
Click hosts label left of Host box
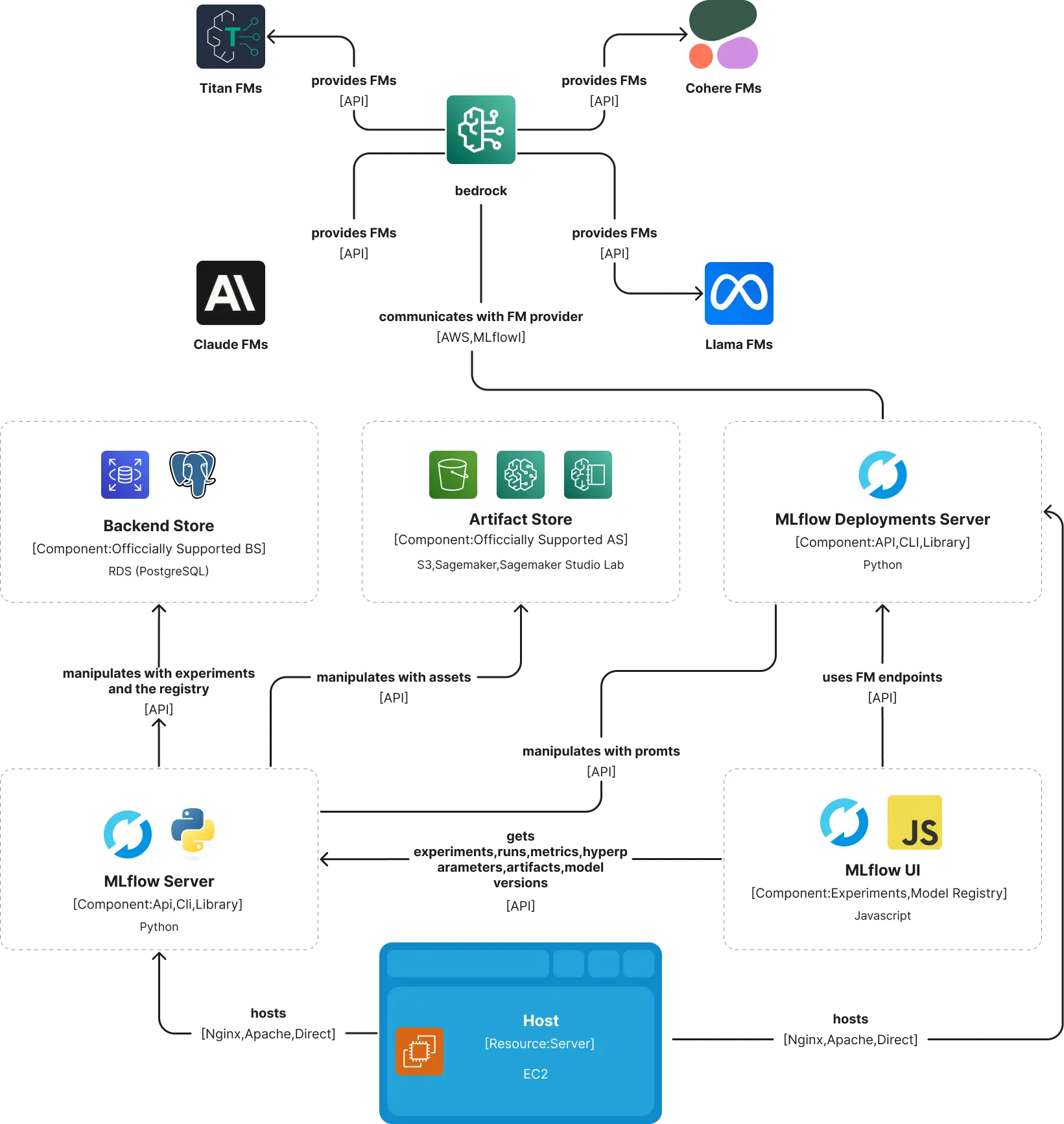pyautogui.click(x=268, y=1013)
